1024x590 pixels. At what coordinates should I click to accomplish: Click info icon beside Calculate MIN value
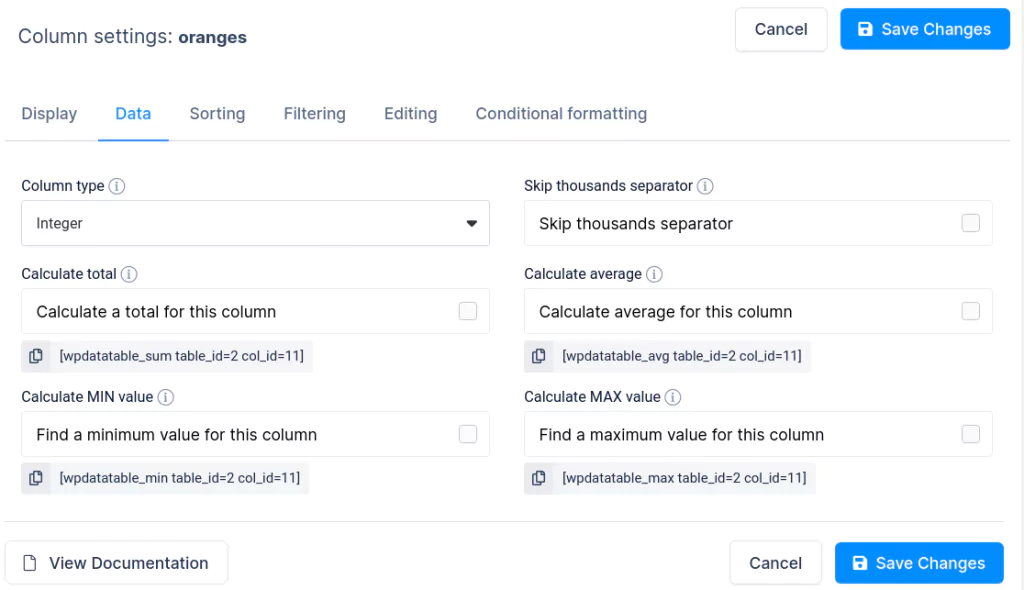(166, 397)
